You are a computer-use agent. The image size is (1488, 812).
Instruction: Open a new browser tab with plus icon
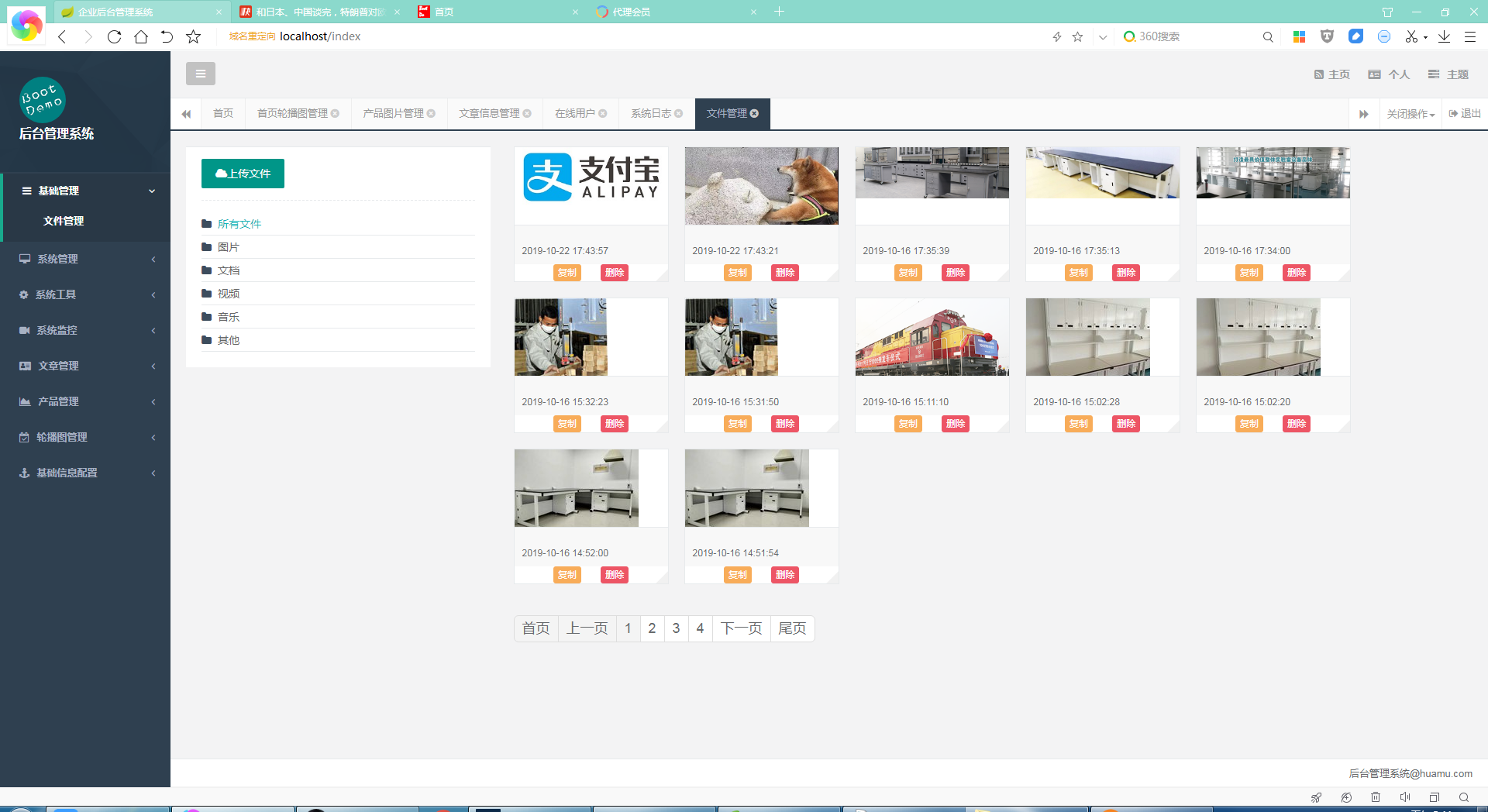tap(780, 12)
